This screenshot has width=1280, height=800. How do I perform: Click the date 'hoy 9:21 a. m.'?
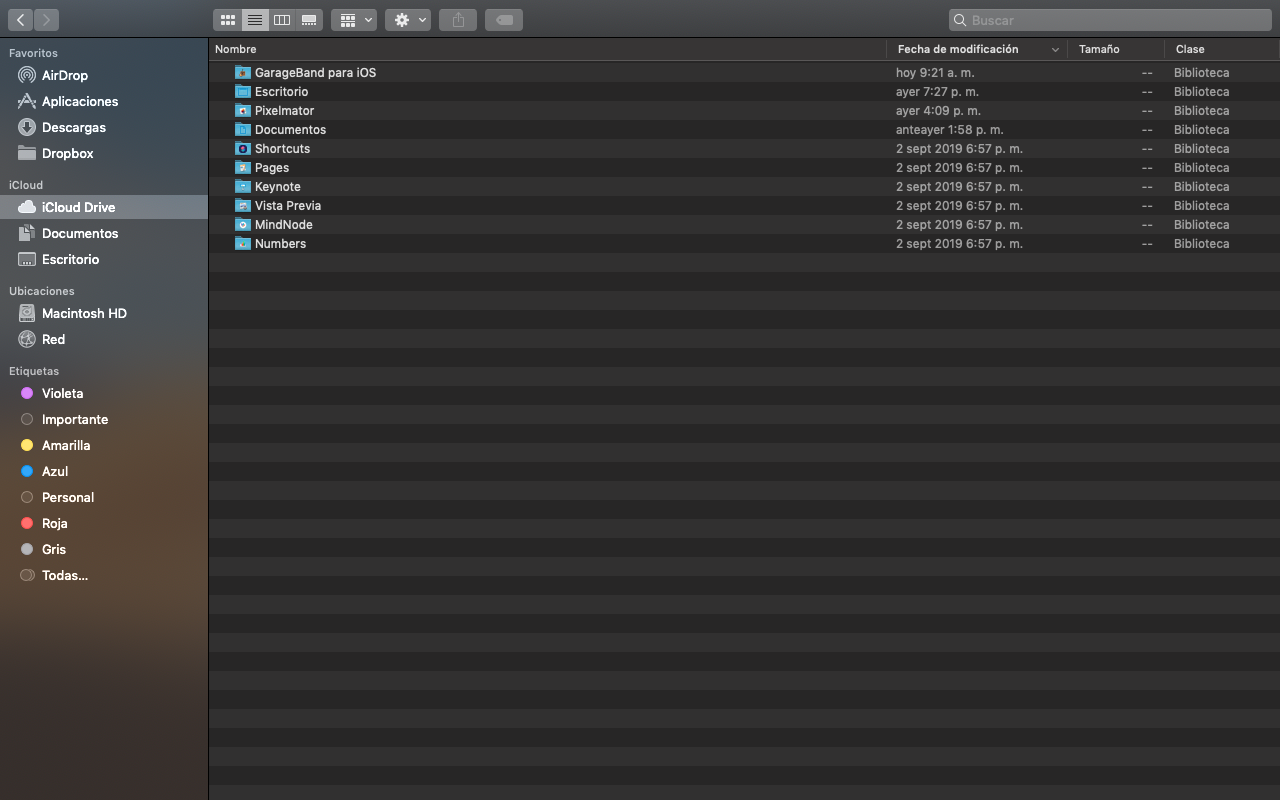935,73
